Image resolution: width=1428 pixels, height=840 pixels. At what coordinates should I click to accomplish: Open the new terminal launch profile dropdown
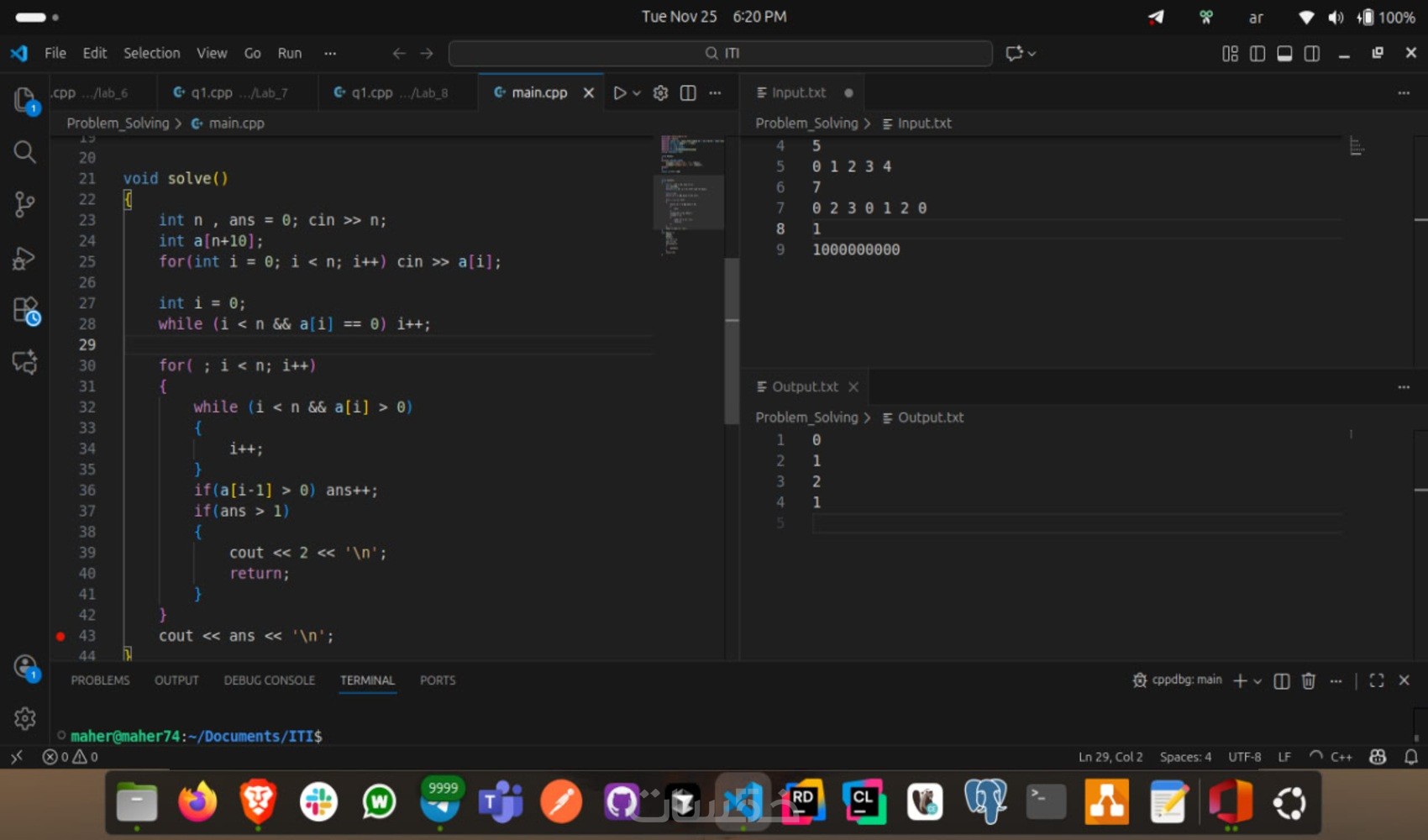click(x=1257, y=681)
